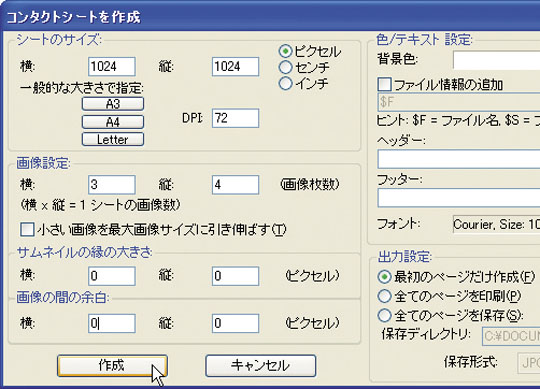
Task: Select the センチ unit radio button
Action: (285, 67)
